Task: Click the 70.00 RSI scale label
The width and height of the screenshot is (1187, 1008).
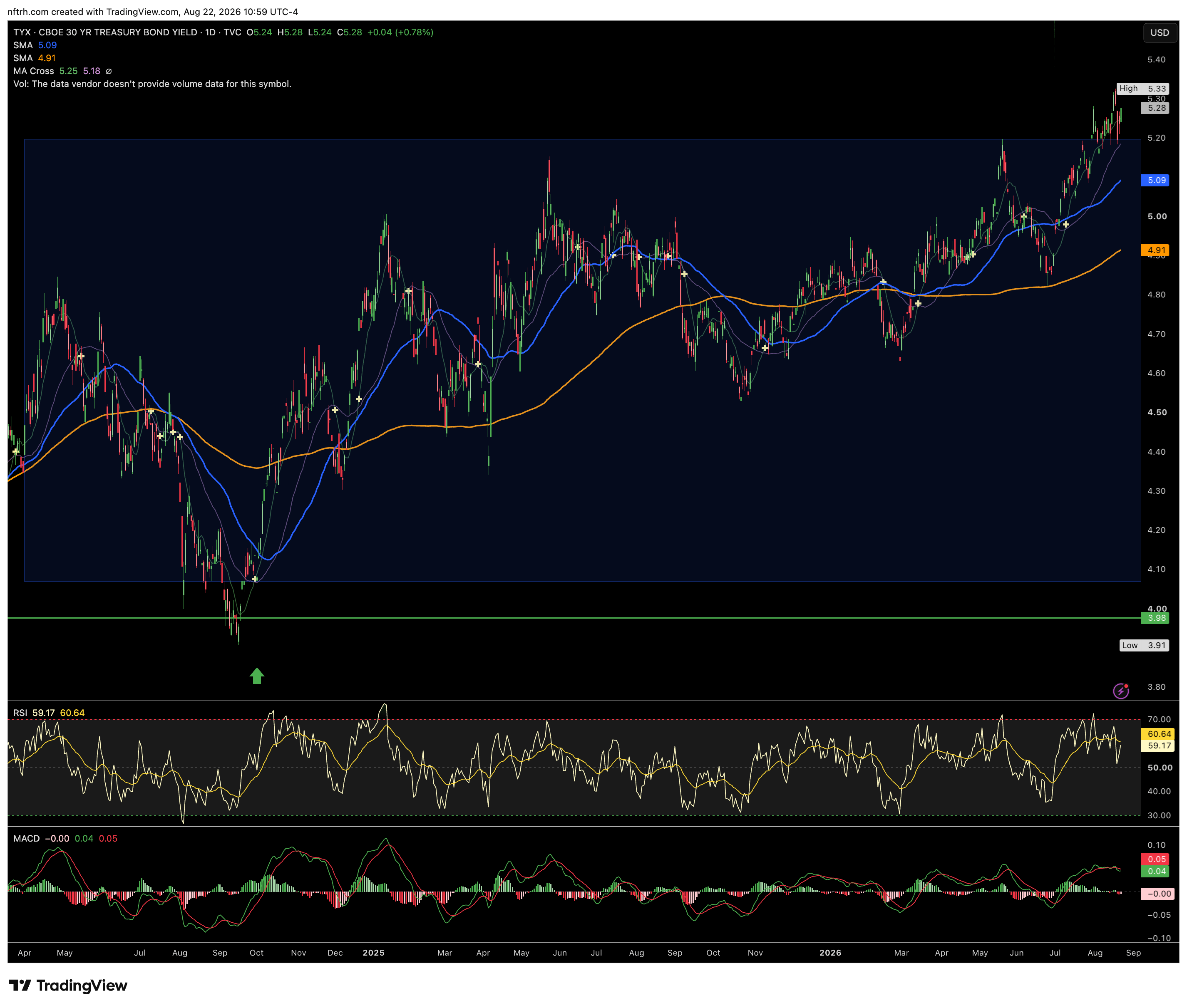Action: pos(1159,719)
